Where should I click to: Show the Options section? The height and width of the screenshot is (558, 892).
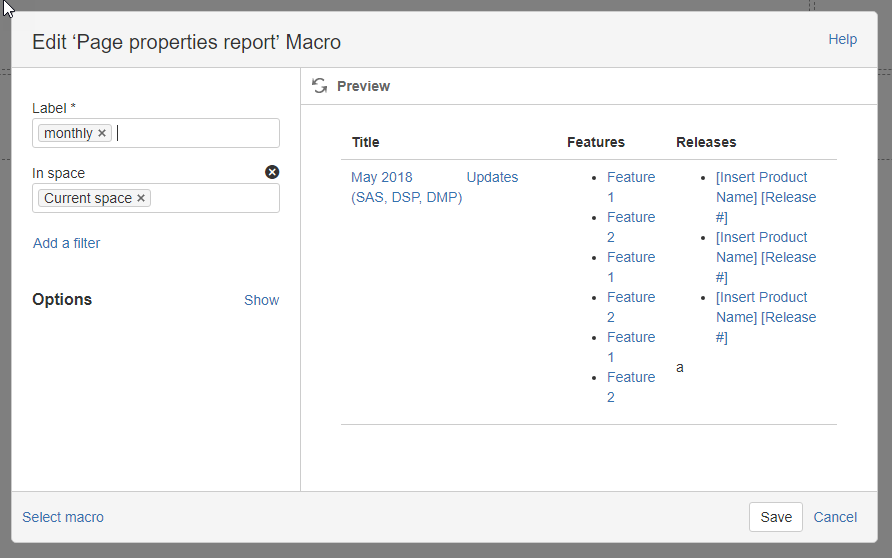(262, 300)
